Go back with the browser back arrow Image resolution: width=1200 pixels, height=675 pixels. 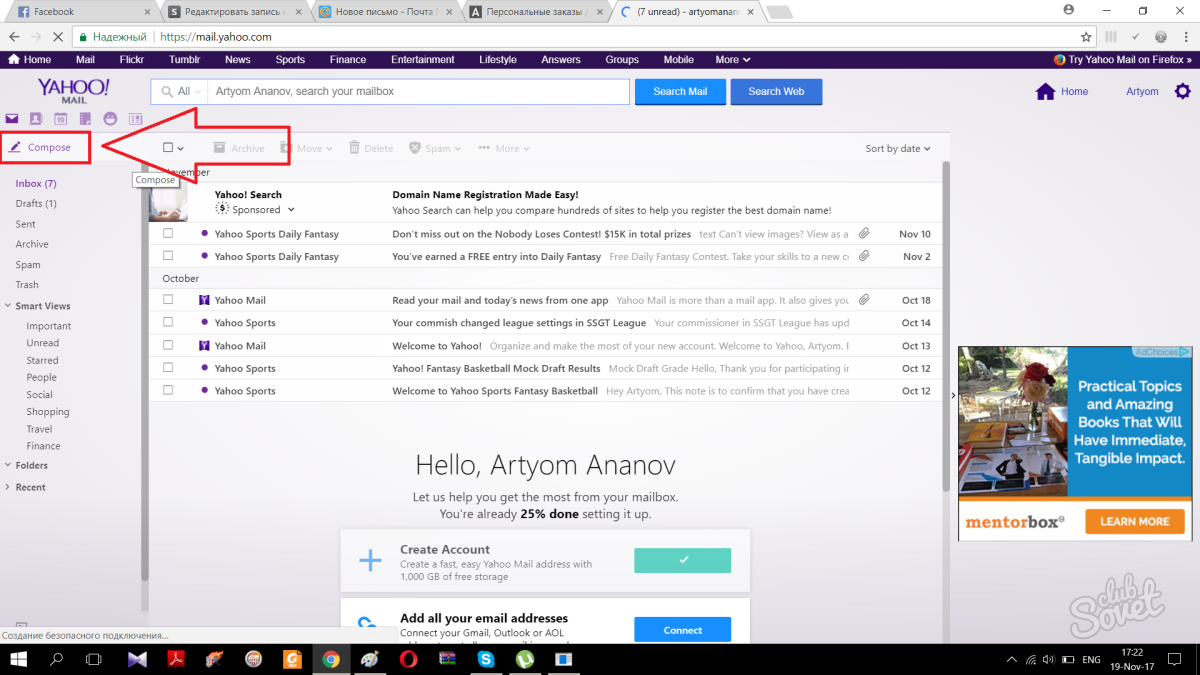click(13, 37)
